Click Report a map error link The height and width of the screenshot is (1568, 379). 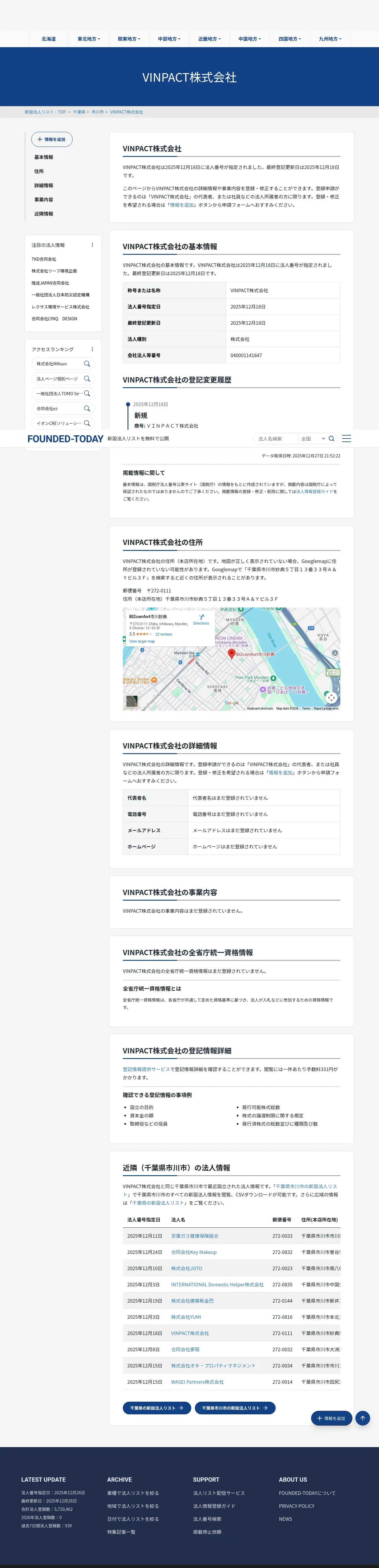coord(326,709)
